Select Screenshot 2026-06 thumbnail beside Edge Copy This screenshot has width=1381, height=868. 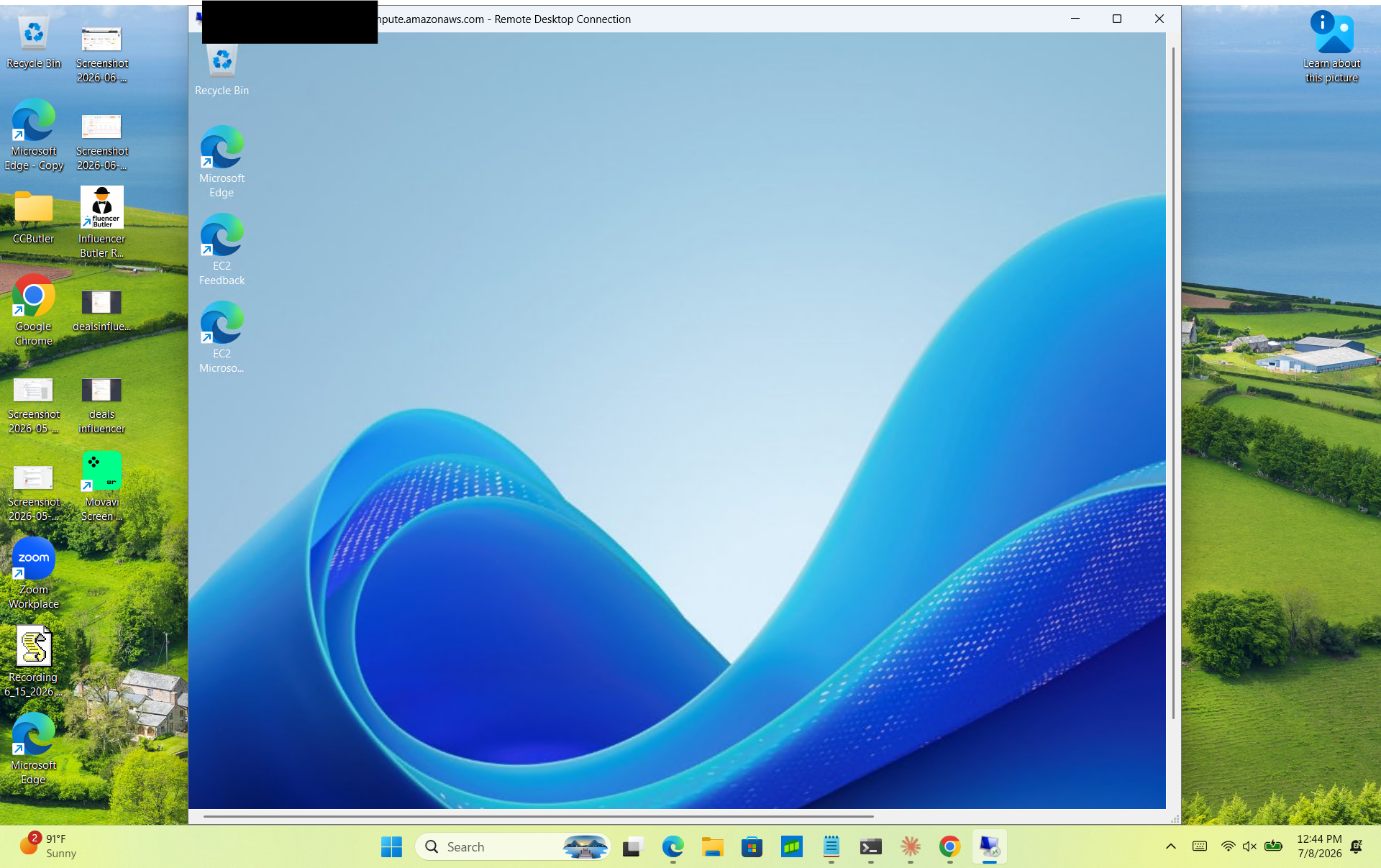click(x=101, y=142)
